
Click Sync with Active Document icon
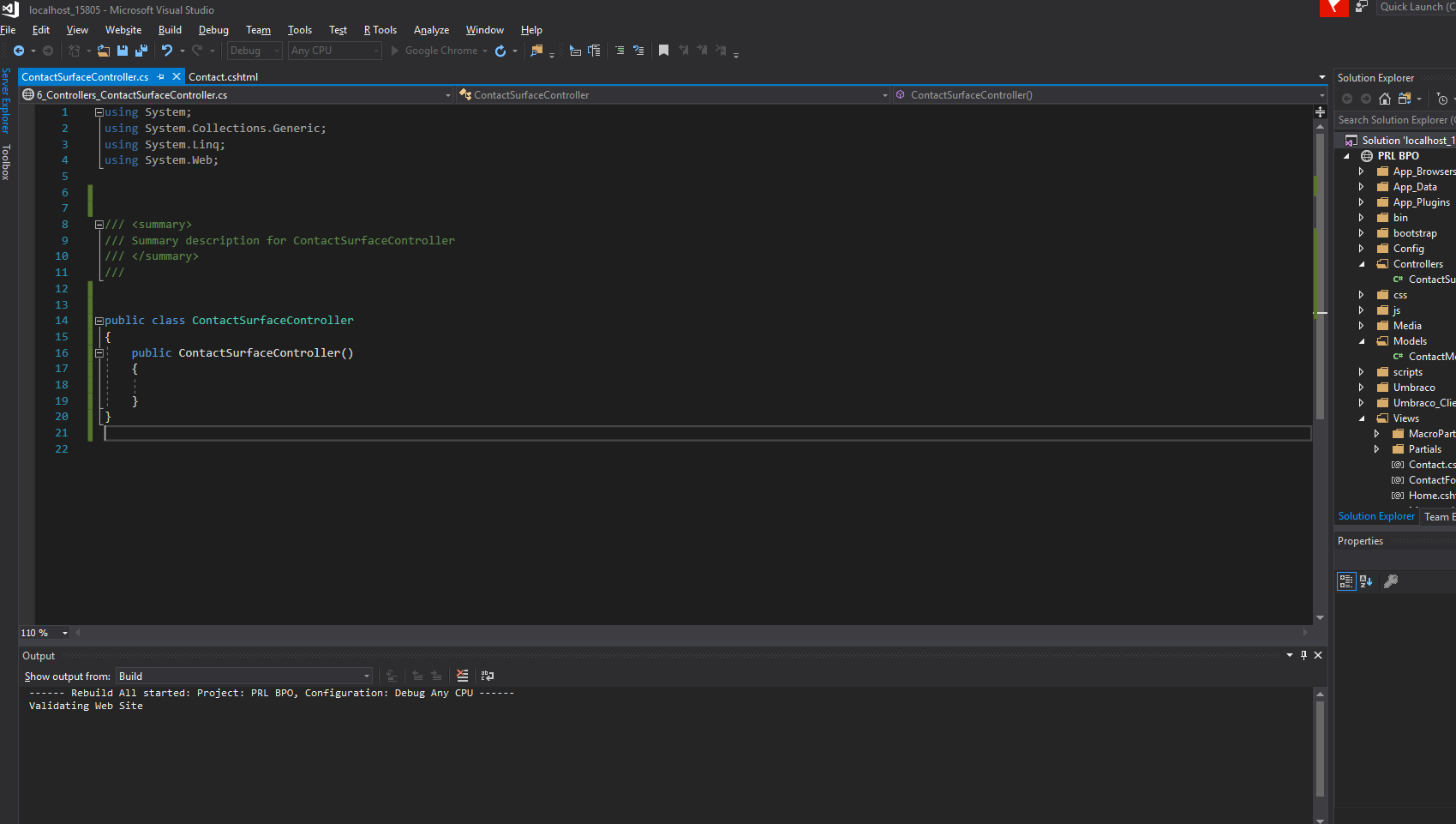1404,99
